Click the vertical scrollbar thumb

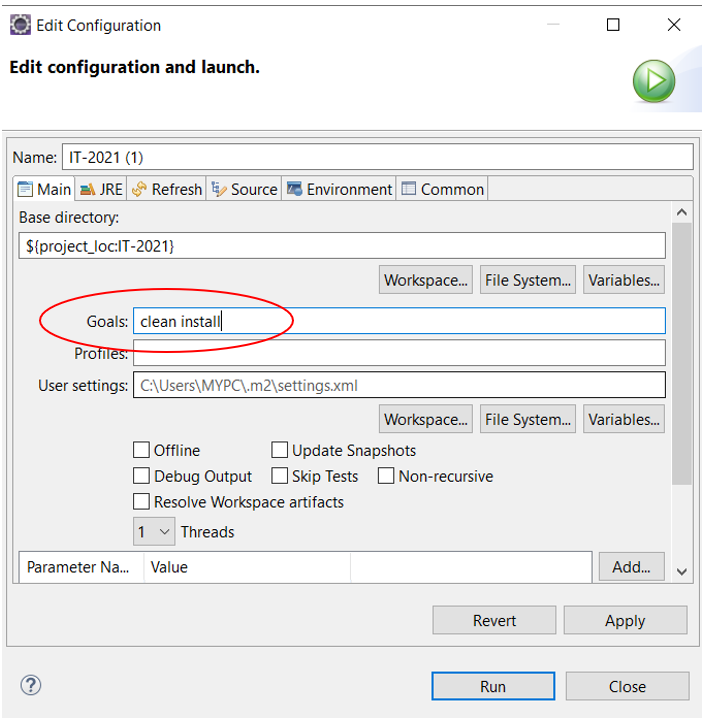point(682,354)
